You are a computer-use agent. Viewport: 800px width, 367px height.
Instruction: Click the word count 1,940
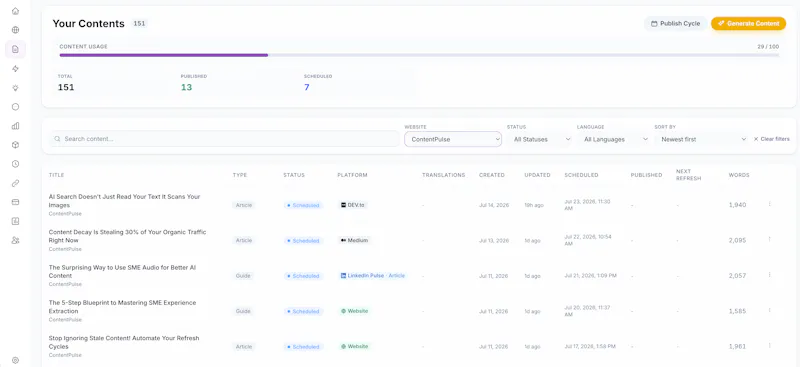pos(737,205)
